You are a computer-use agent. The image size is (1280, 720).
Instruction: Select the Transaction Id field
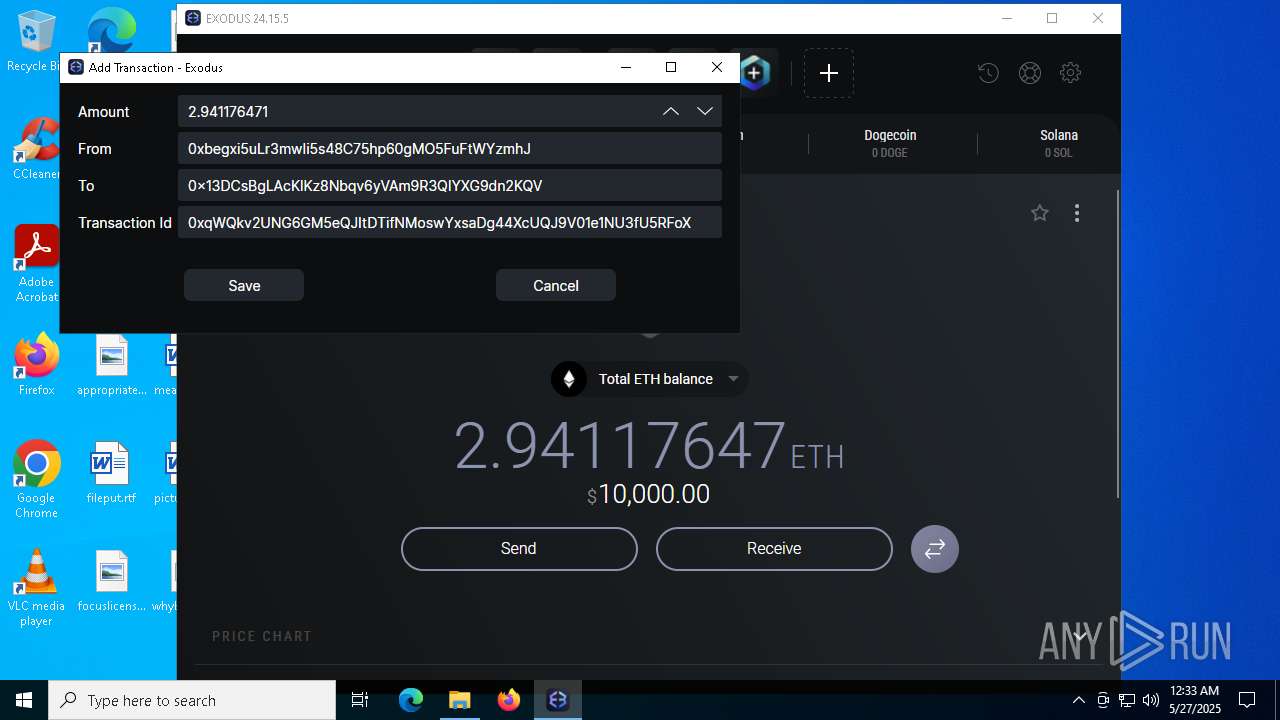(450, 222)
